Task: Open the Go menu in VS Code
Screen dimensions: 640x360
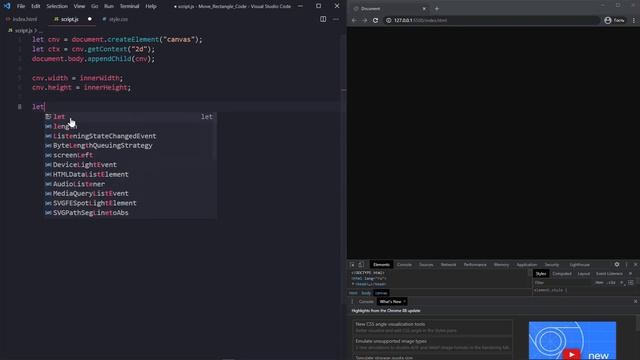Action: [x=95, y=6]
